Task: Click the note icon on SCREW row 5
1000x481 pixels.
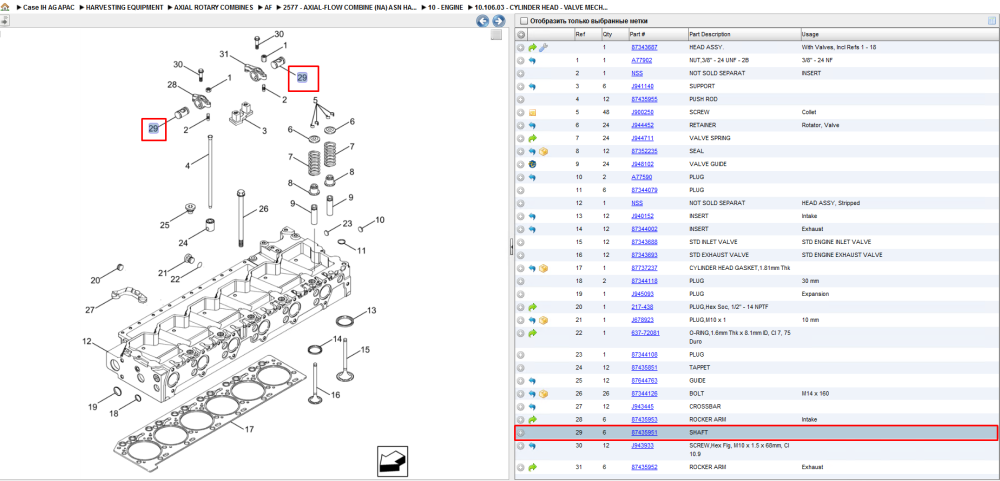Action: pos(532,112)
